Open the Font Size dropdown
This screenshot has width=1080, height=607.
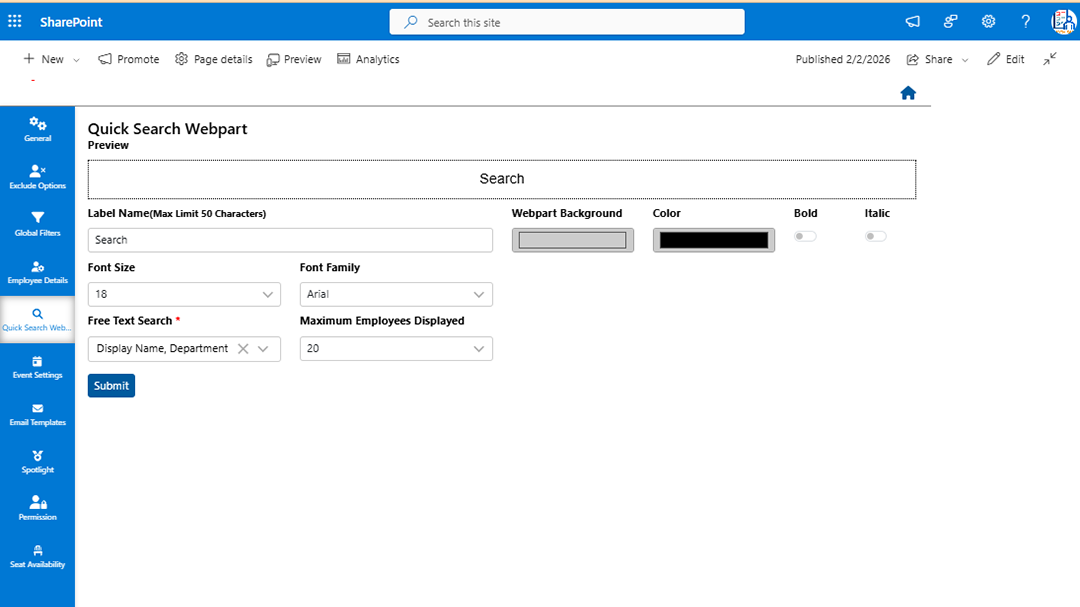pyautogui.click(x=184, y=294)
